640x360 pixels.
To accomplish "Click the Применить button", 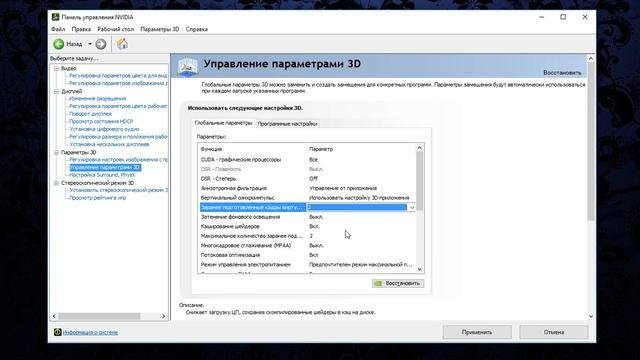I will pos(477,332).
